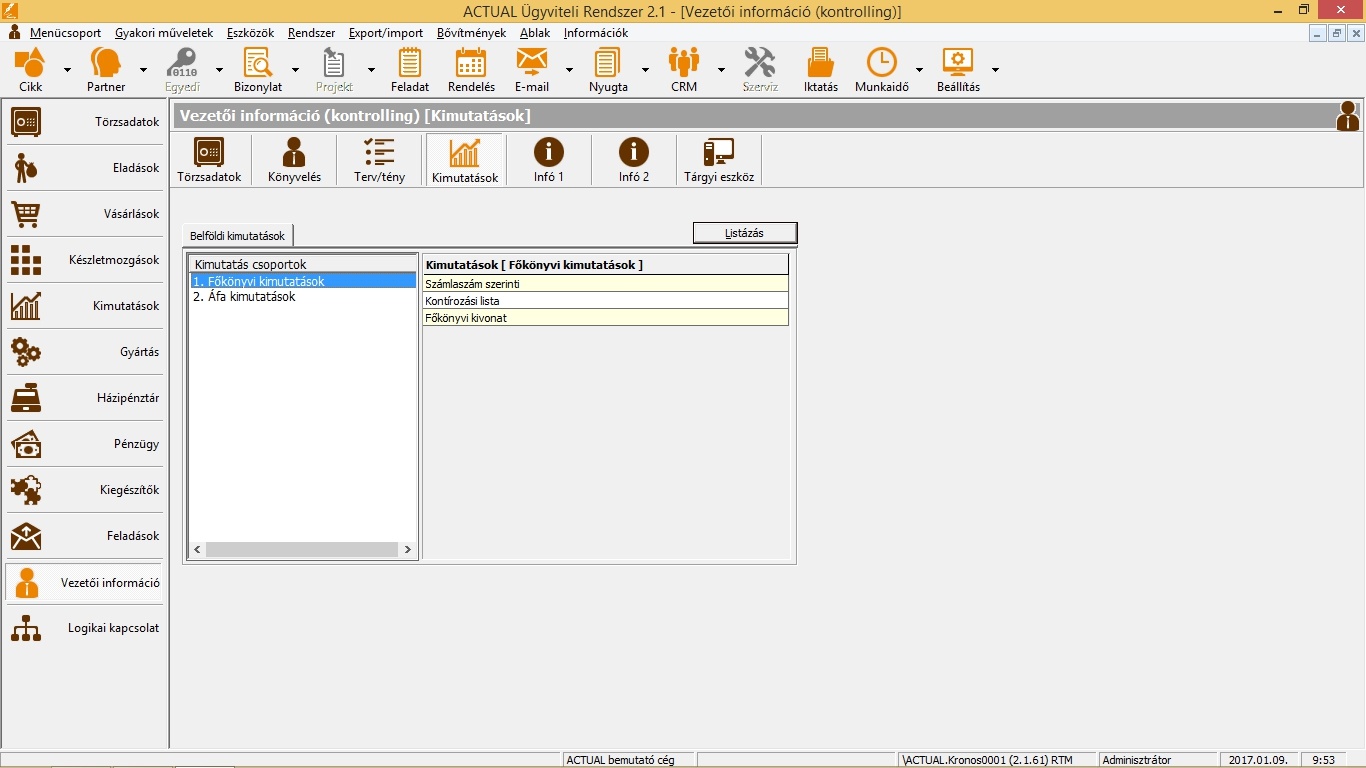The image size is (1366, 768).
Task: Select the Áfa kimutatások group
Action: tap(244, 297)
